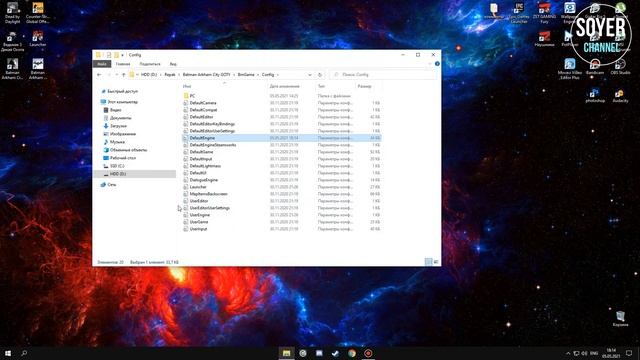
Task: Sort by Размер column header
Action: [x=364, y=86]
